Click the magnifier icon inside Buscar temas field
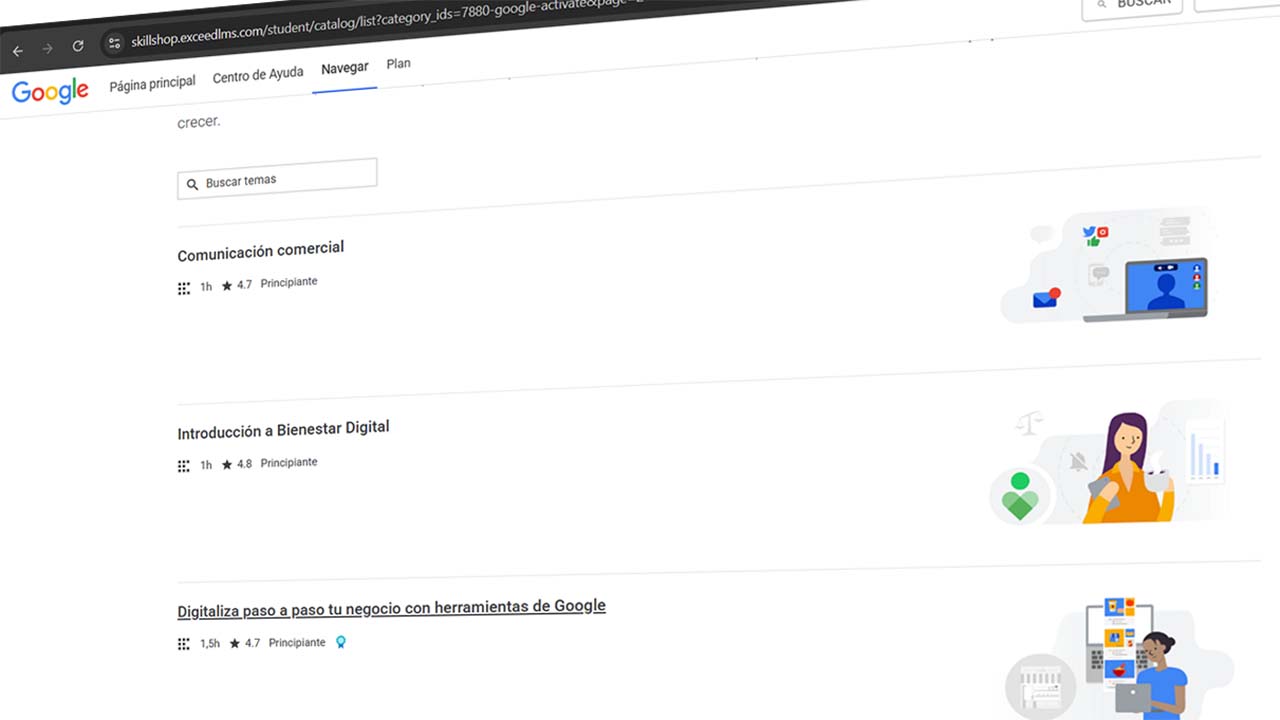This screenshot has height=720, width=1280. tap(193, 184)
